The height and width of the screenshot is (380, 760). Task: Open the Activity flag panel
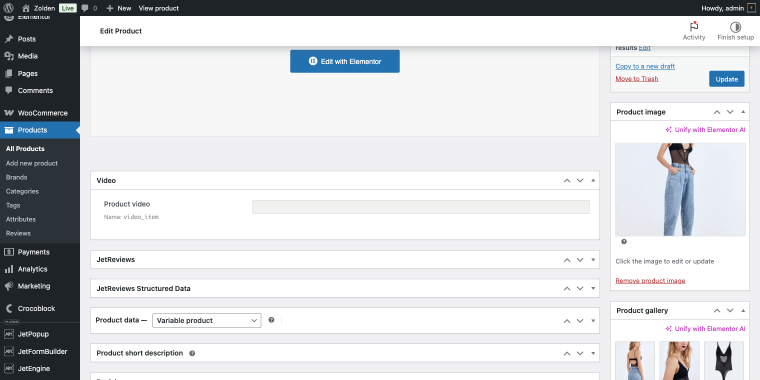point(694,32)
